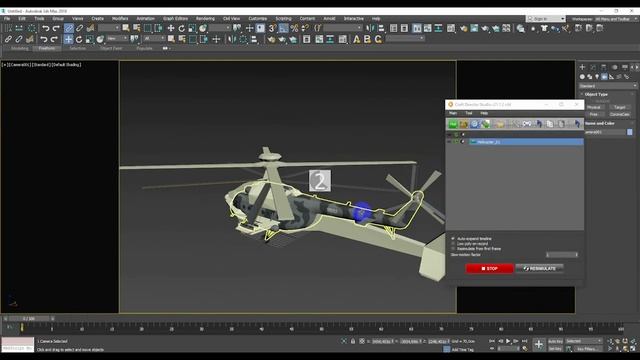This screenshot has height=360, width=640.
Task: Click the Free camera button
Action: pos(594,114)
